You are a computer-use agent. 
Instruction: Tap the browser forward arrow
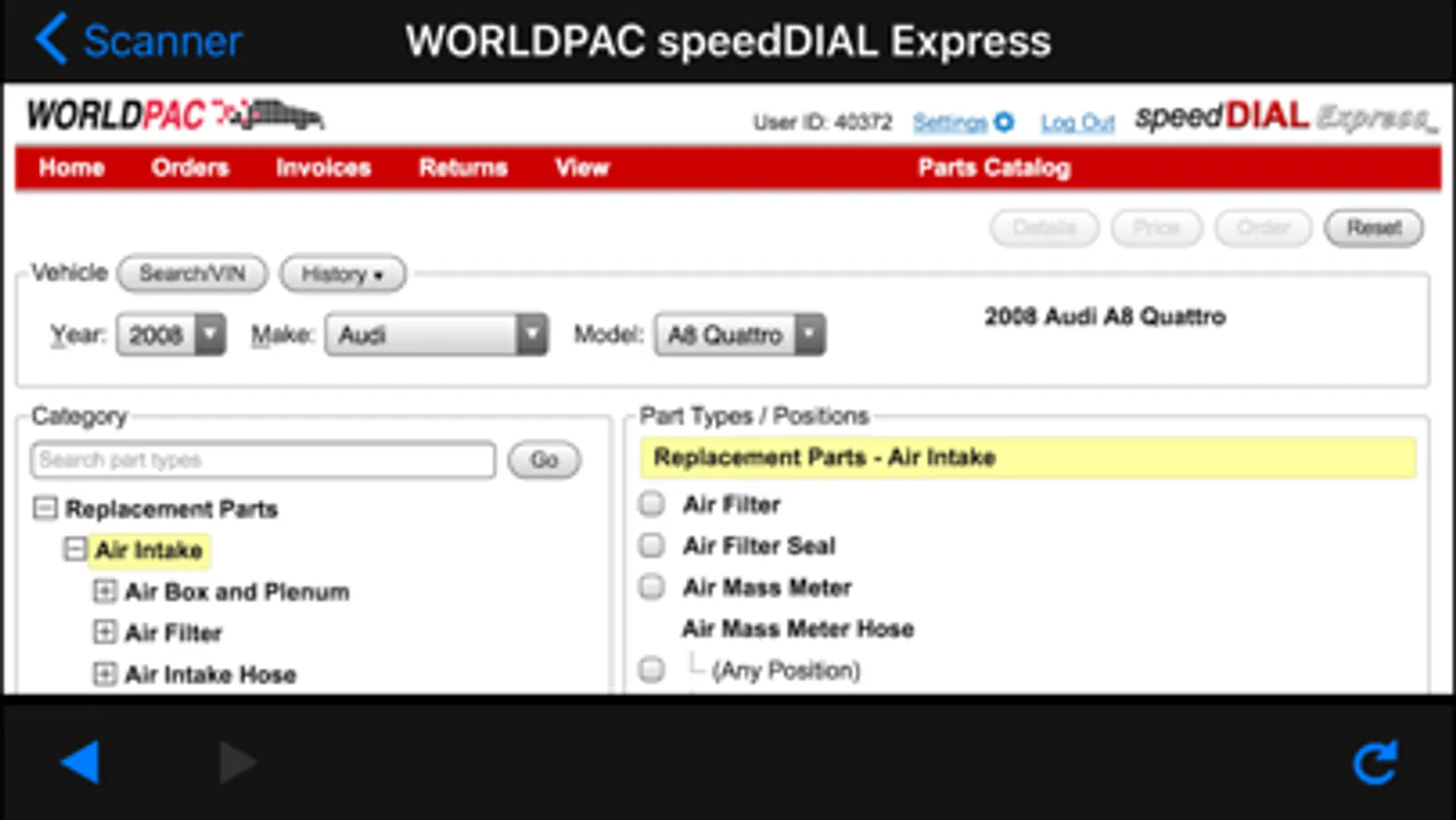click(238, 762)
